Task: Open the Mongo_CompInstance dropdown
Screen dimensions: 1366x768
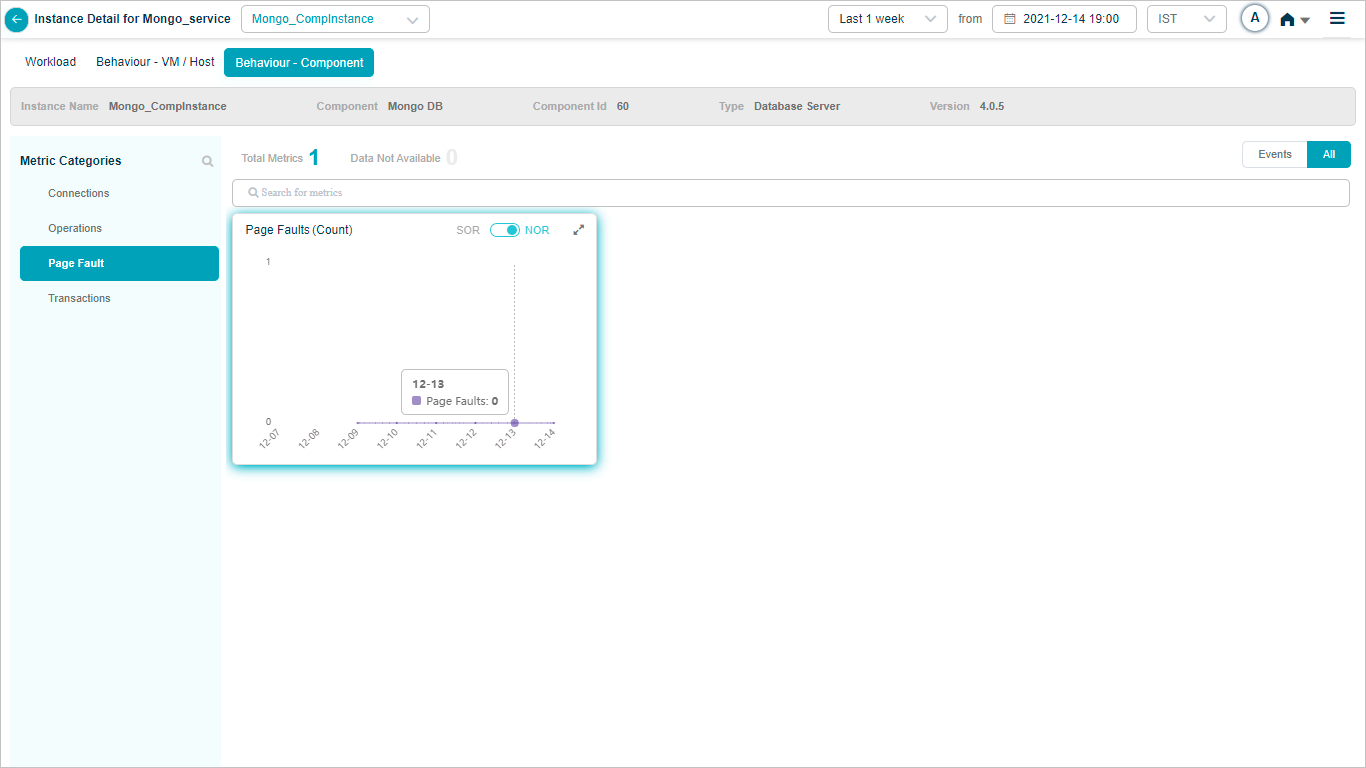Action: coord(335,19)
